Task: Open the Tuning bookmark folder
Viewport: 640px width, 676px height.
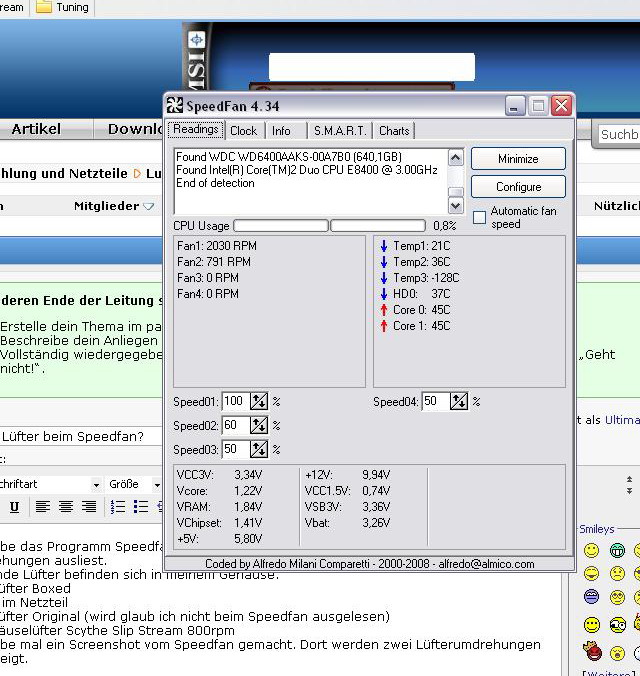Action: tap(62, 7)
